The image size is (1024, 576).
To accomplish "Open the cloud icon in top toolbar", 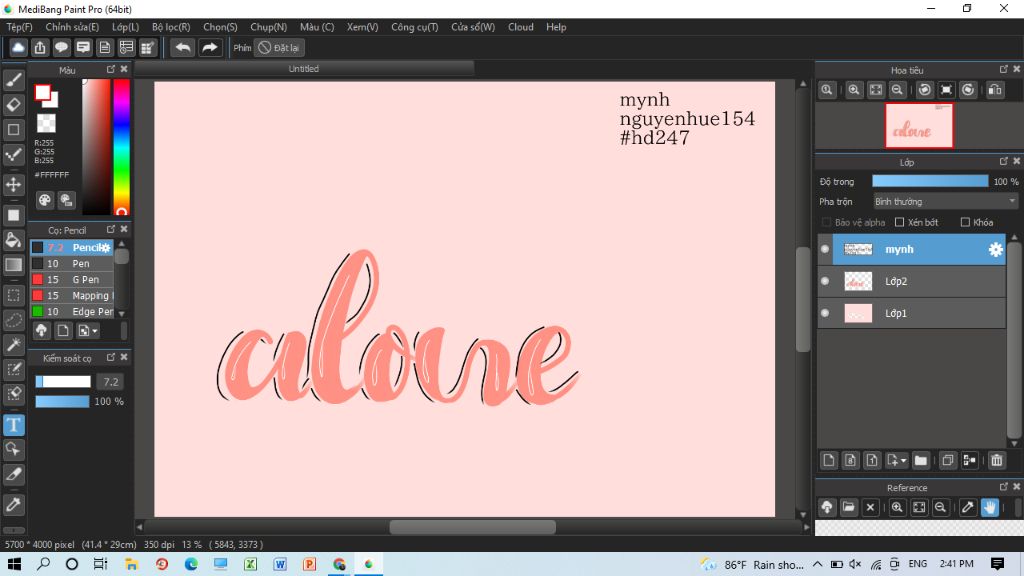I will 18,48.
